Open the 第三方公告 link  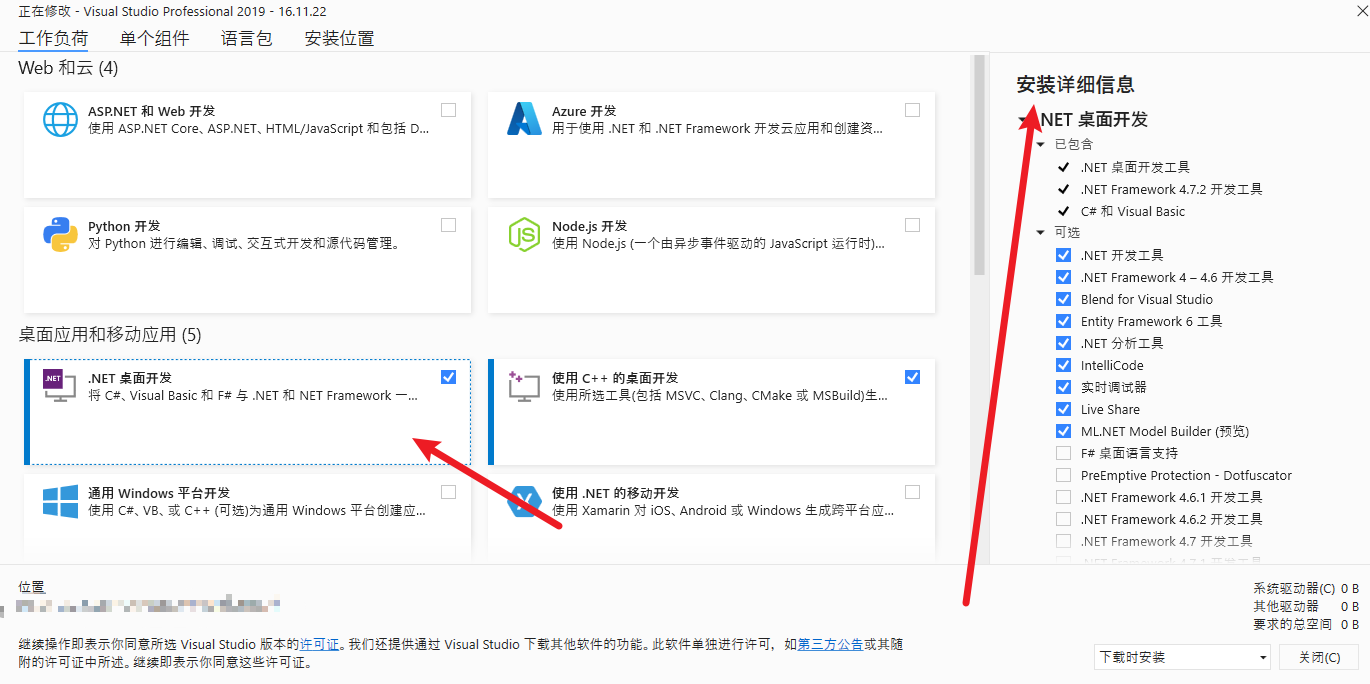pos(830,645)
